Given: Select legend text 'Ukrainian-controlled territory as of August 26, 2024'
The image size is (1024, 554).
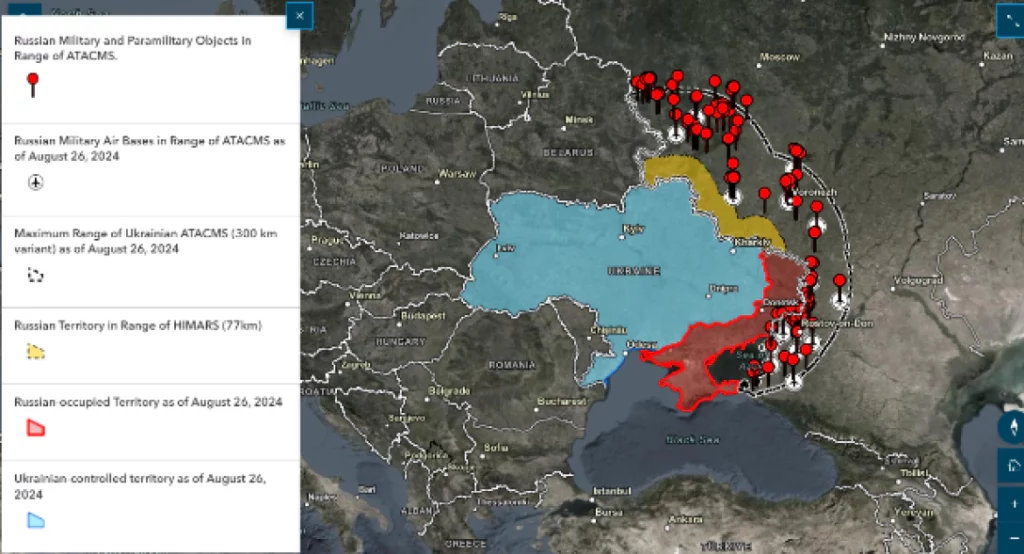Looking at the screenshot, I should 140,486.
